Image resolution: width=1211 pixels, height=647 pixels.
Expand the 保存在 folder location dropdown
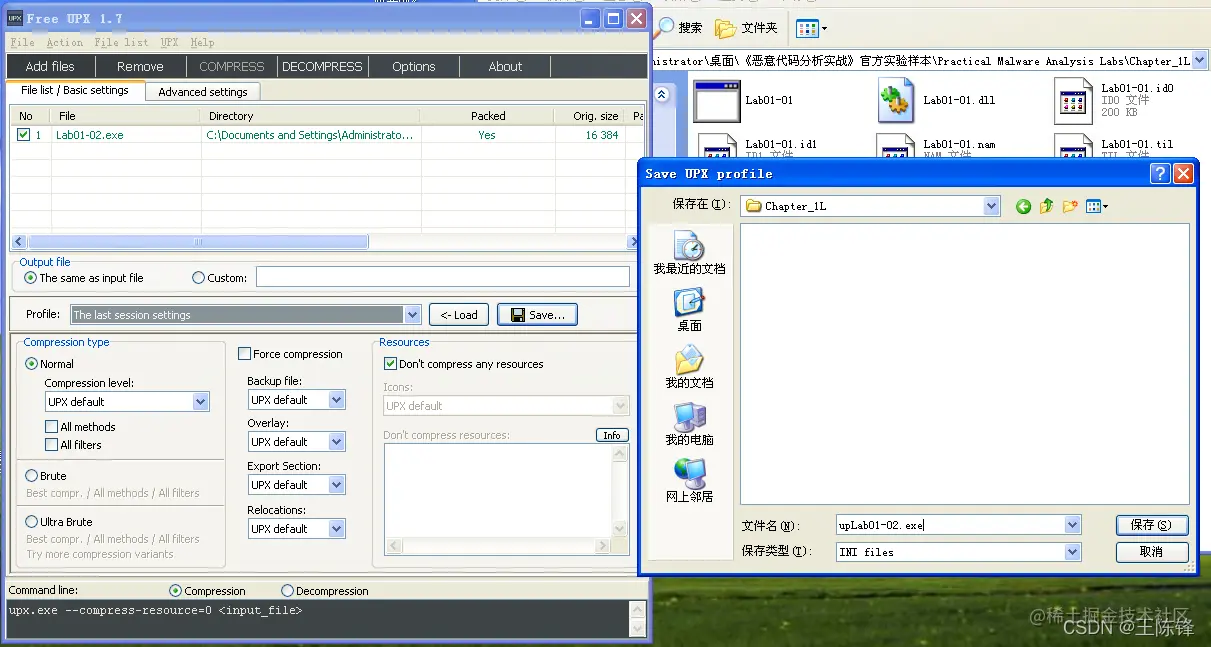[992, 206]
